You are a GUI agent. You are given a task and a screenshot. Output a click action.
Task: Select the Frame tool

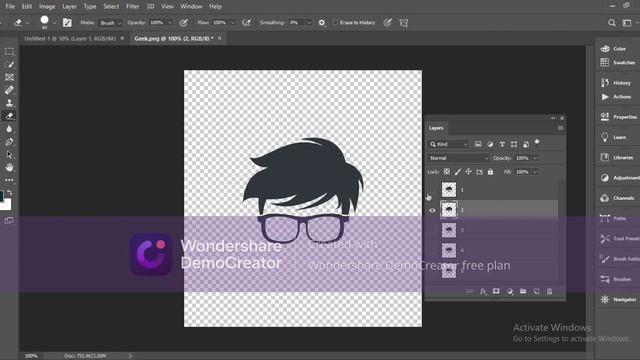(9, 77)
